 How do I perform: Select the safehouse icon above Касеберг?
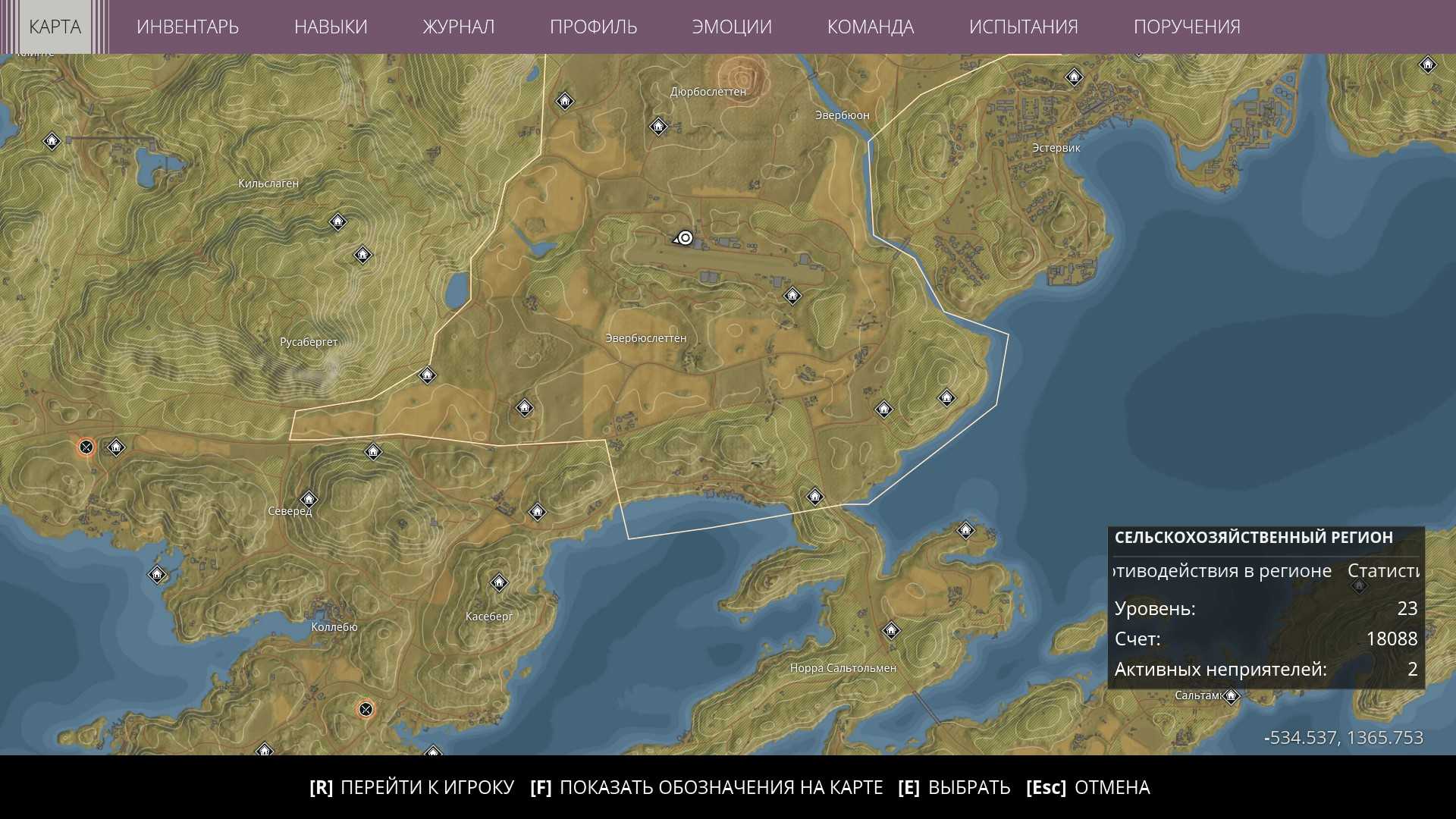498,582
